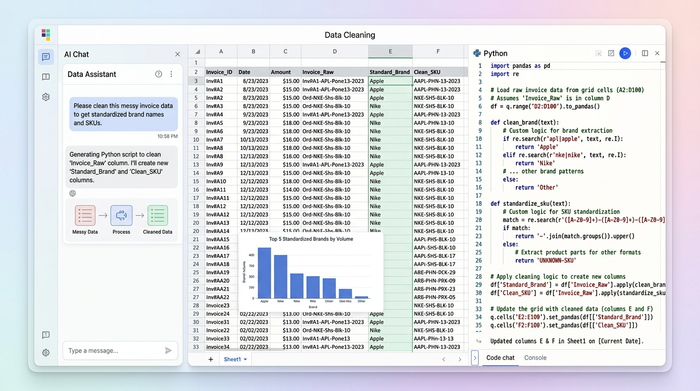
Task: Run the Python code
Action: point(625,53)
